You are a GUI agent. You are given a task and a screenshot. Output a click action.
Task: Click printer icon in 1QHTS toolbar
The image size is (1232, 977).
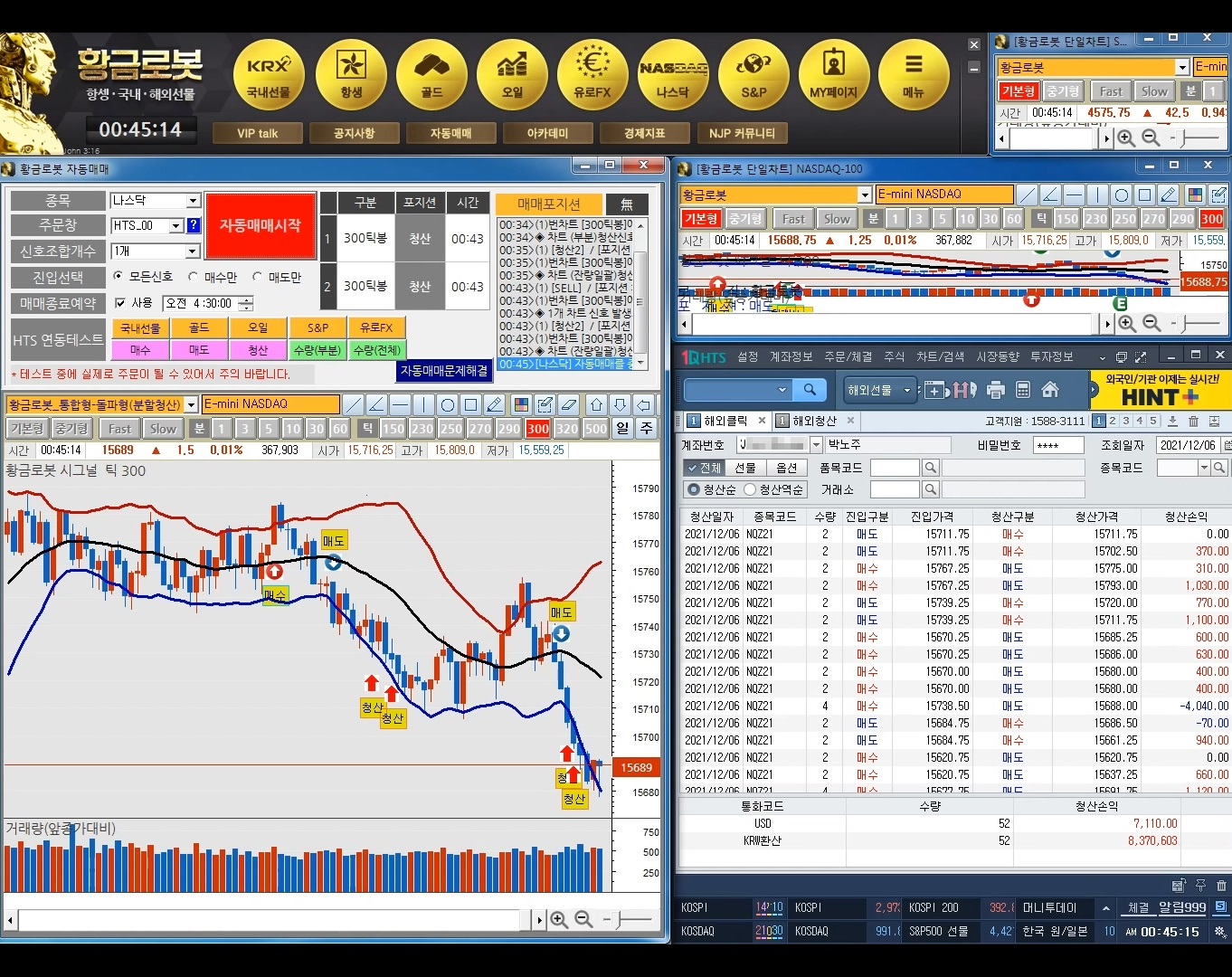(996, 390)
